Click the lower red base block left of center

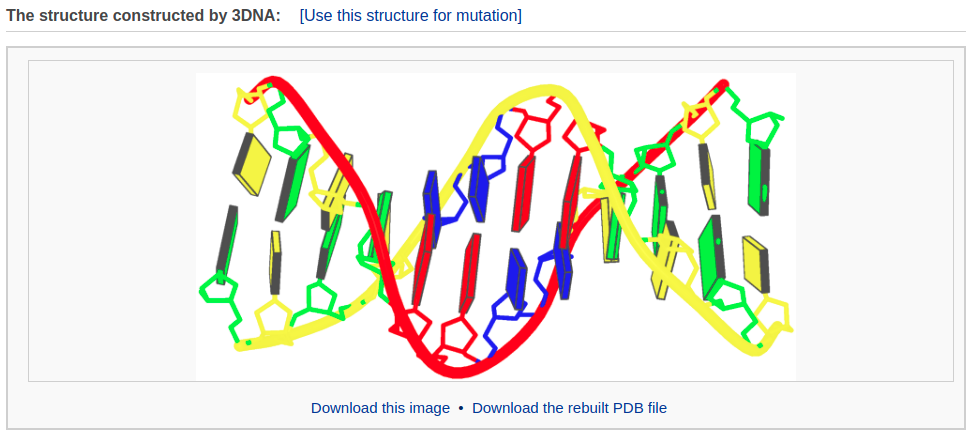click(470, 273)
